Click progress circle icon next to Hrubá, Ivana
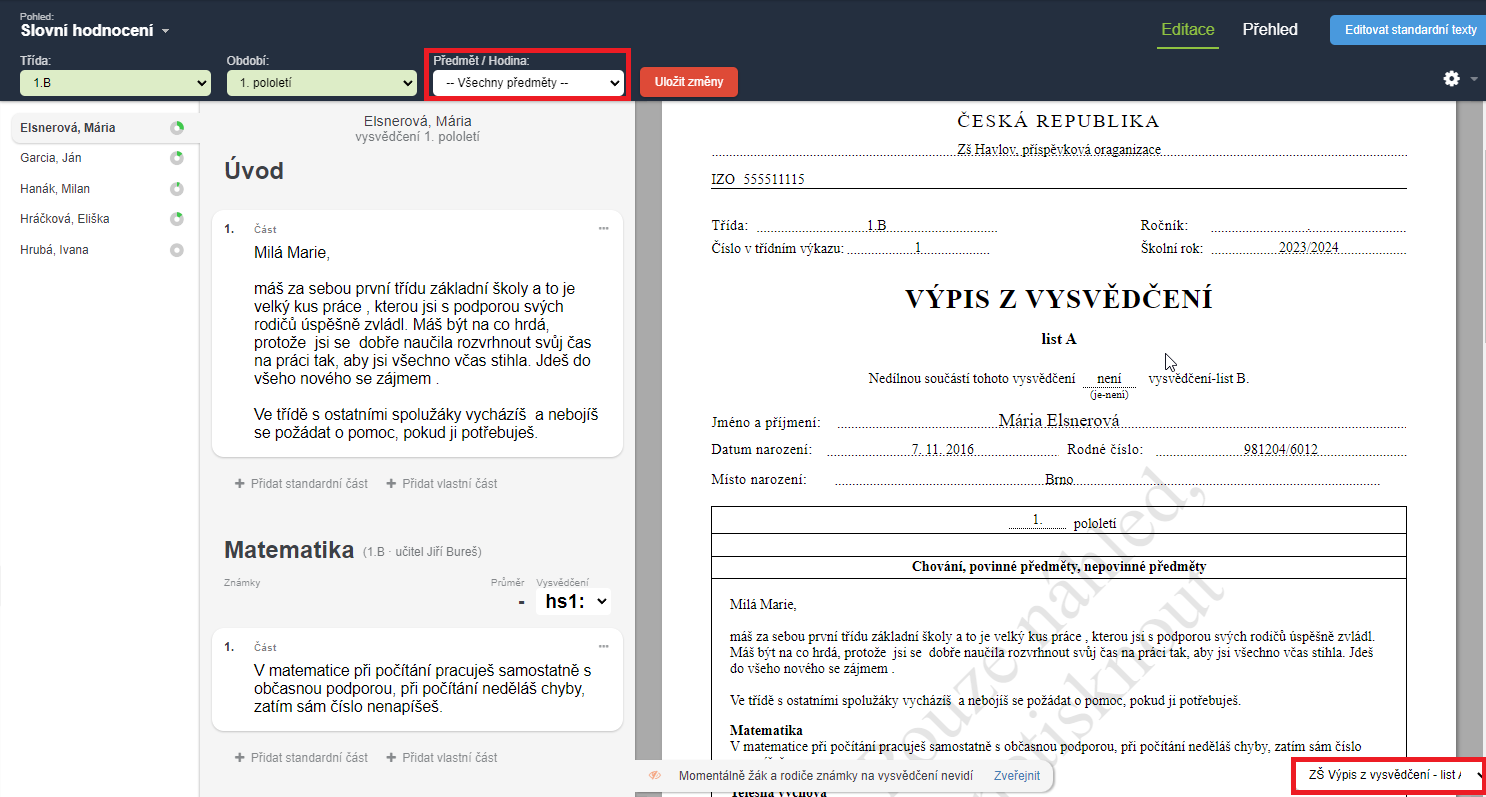The image size is (1486, 797). [x=177, y=250]
